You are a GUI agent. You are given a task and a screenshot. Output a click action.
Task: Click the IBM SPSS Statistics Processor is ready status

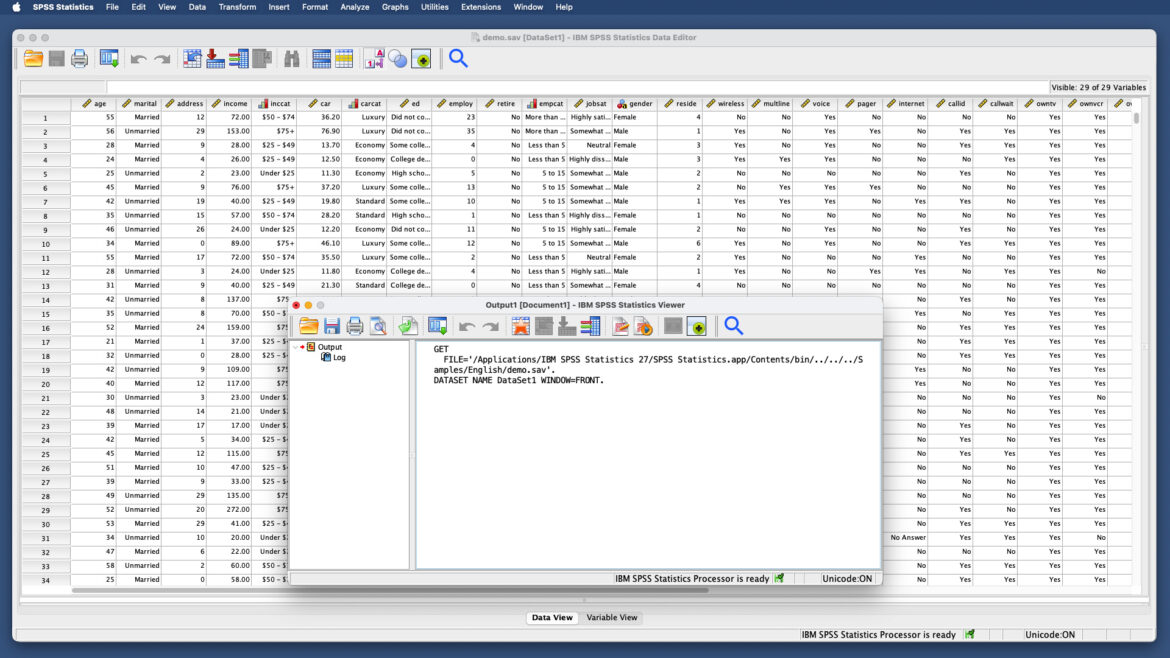[875, 634]
